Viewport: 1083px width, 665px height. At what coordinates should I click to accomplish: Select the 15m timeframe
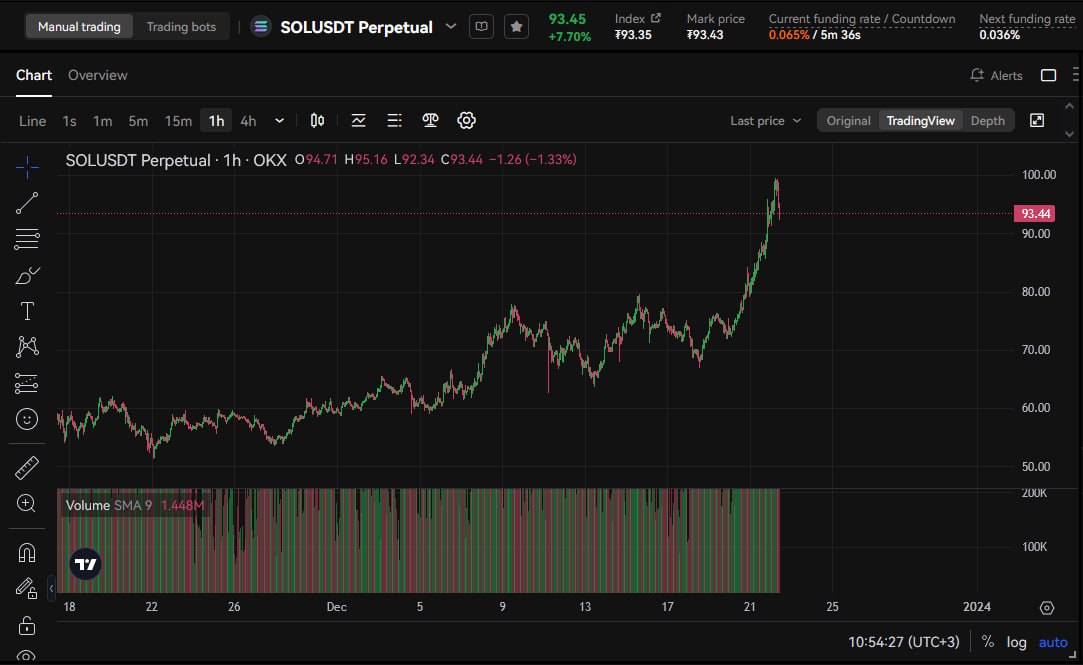click(178, 121)
